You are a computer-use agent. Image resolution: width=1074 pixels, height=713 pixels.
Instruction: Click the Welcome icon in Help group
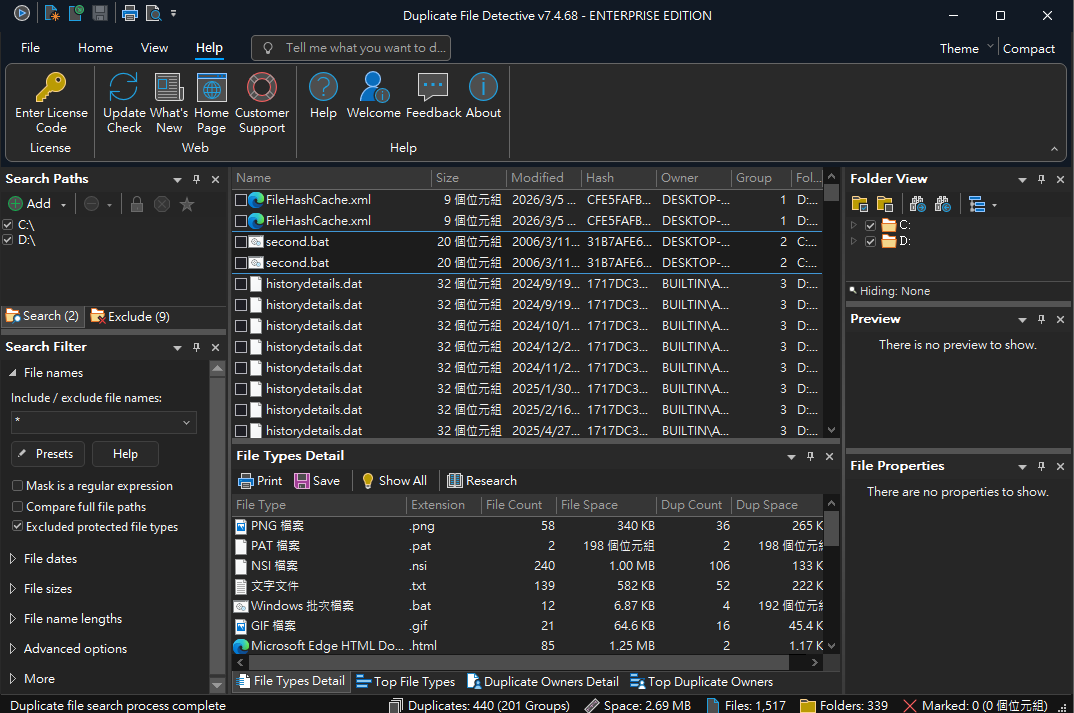click(373, 88)
